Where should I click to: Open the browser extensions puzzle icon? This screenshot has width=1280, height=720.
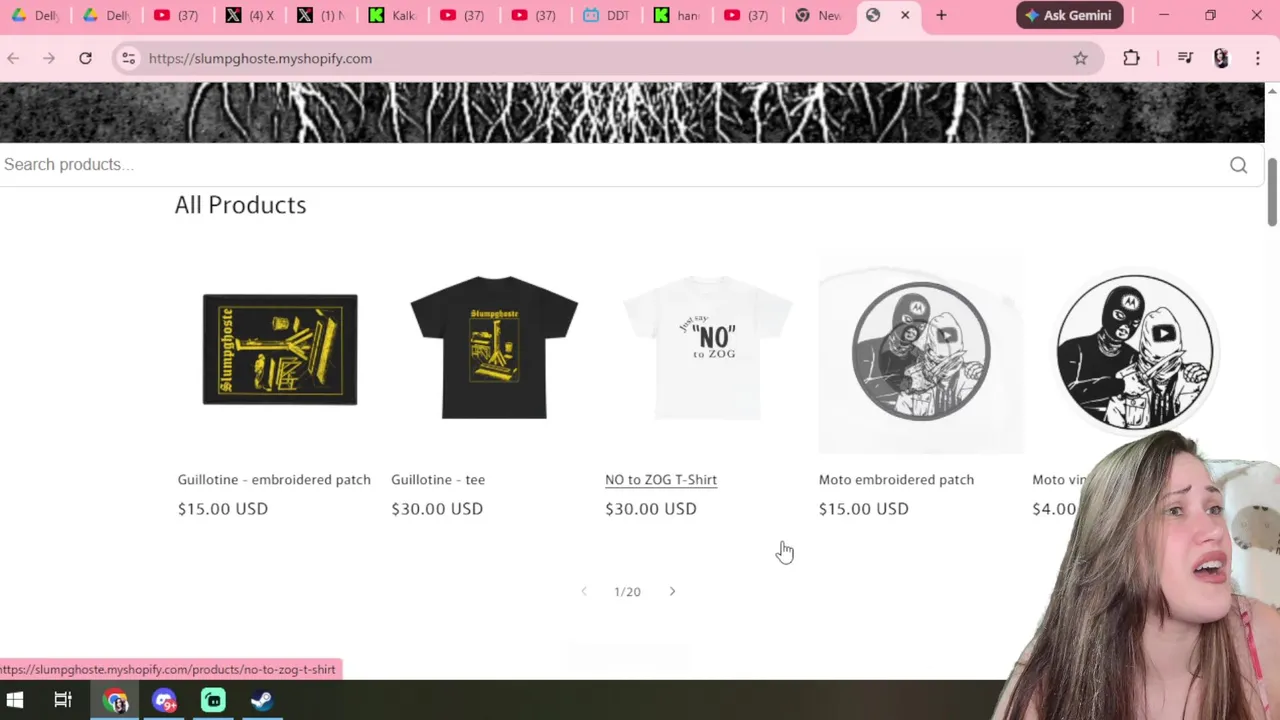pos(1131,58)
